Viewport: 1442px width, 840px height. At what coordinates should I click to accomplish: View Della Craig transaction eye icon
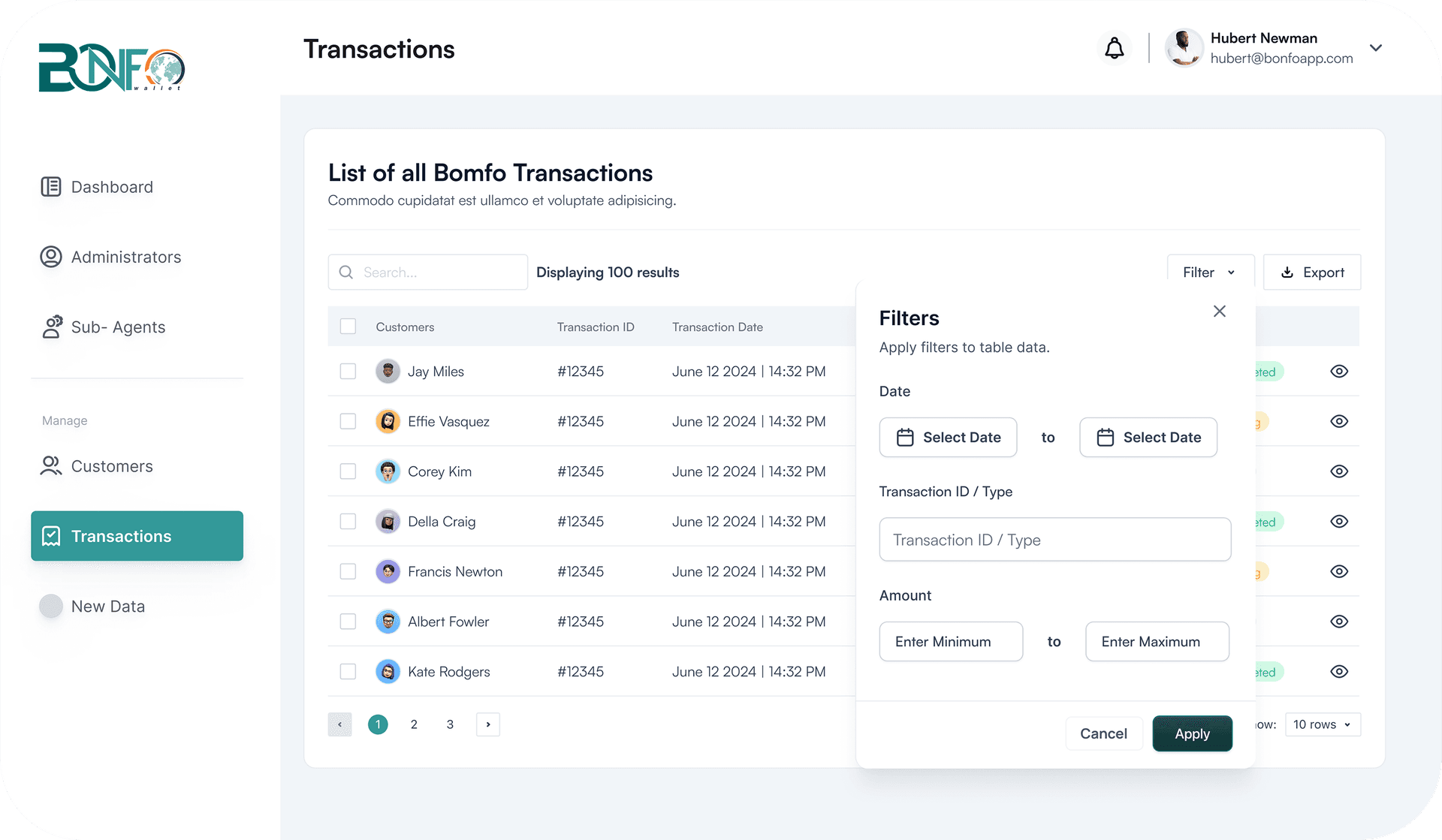(x=1339, y=521)
